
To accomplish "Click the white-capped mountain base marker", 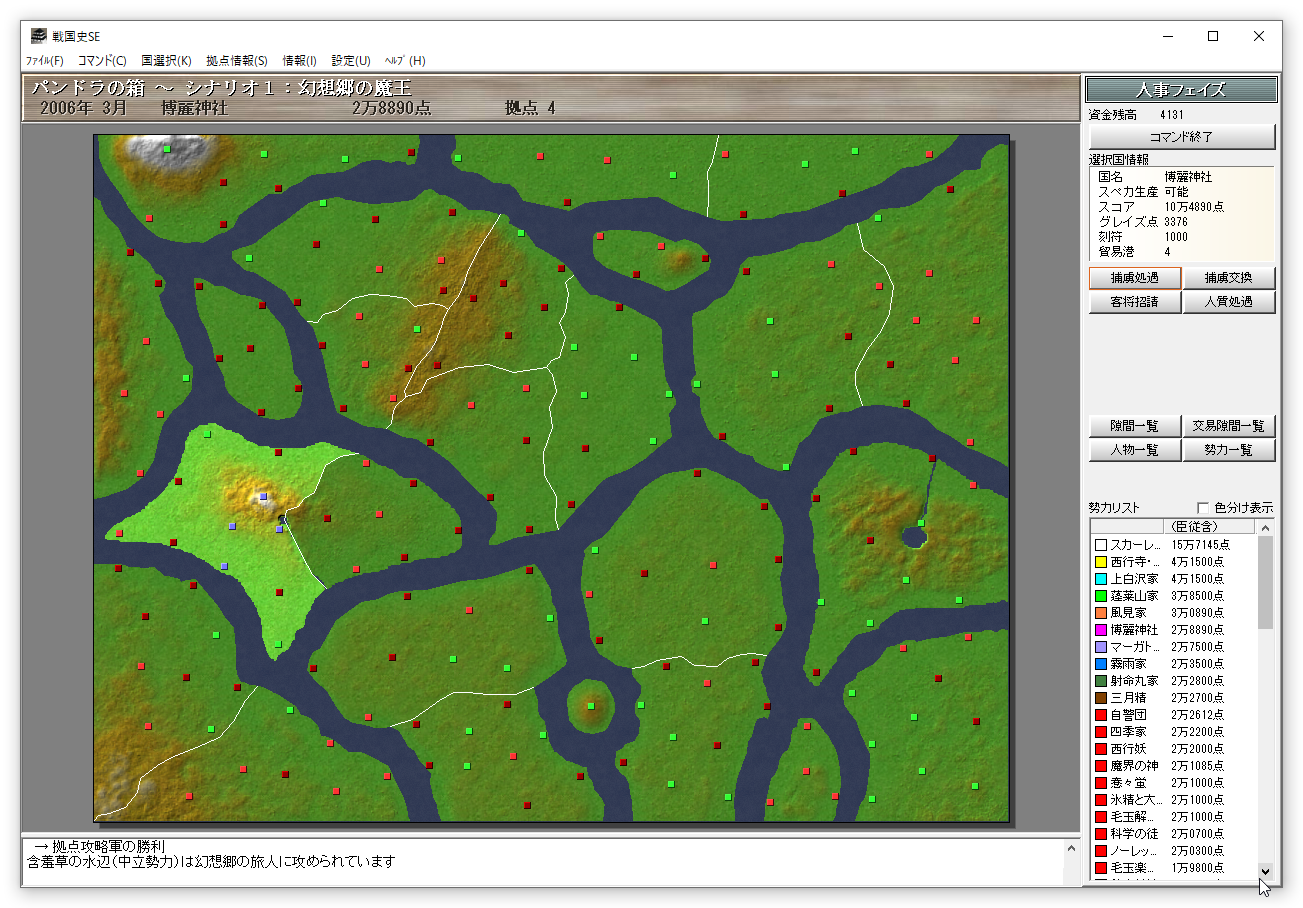I will point(167,149).
